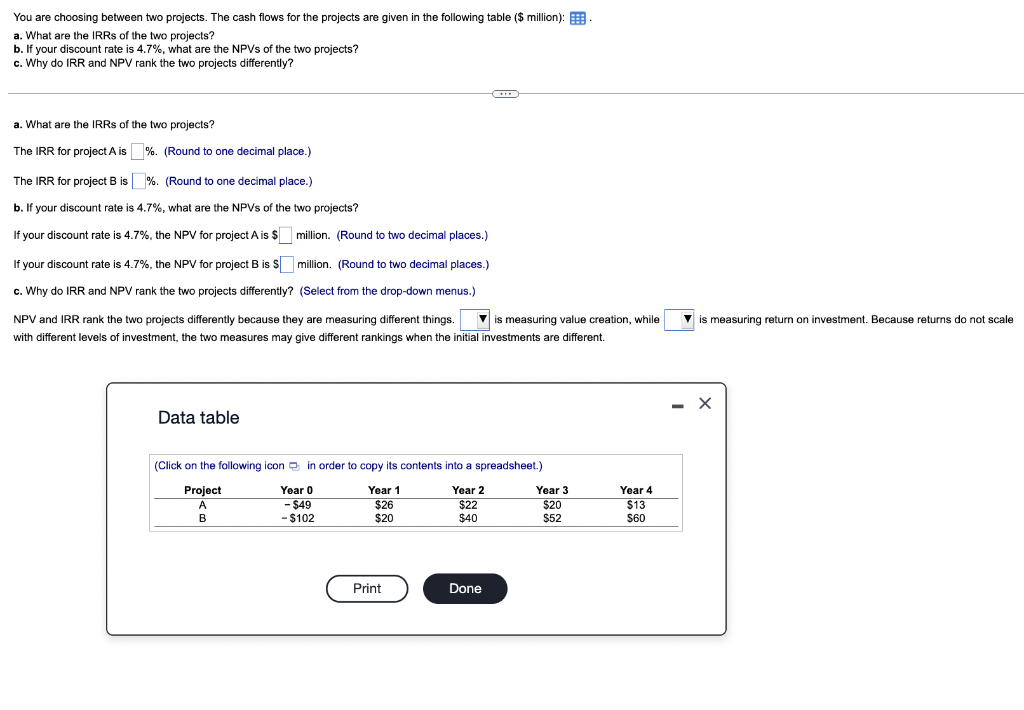Click the Print button

tap(366, 588)
